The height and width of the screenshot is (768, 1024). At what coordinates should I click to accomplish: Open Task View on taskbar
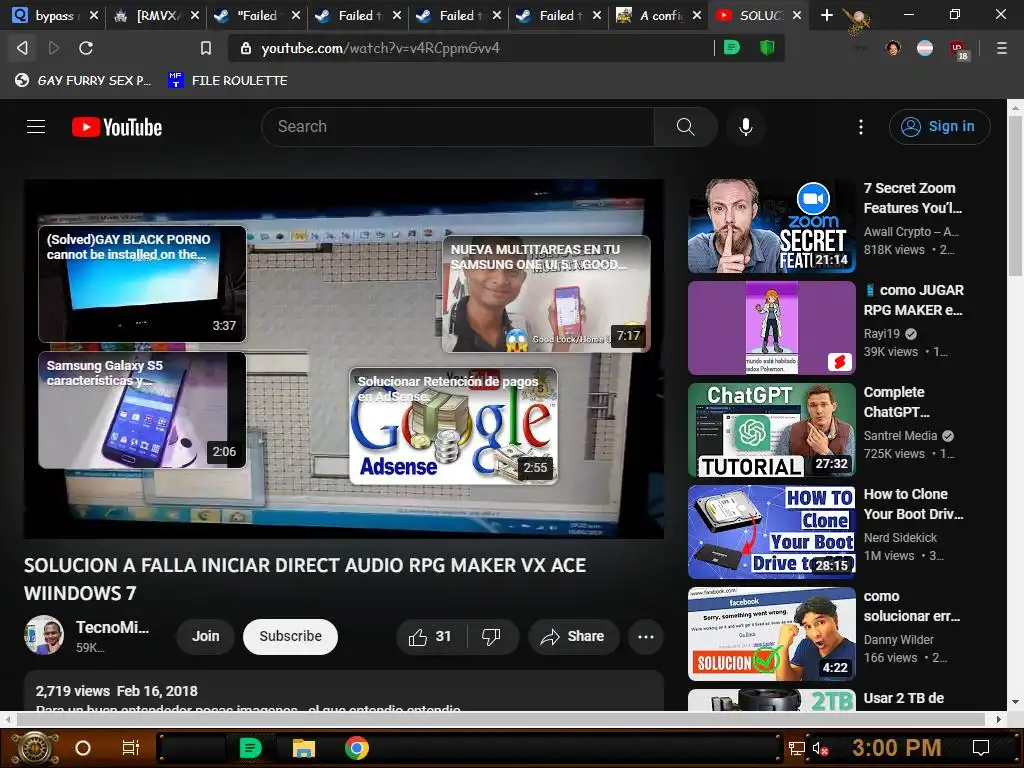coord(131,748)
